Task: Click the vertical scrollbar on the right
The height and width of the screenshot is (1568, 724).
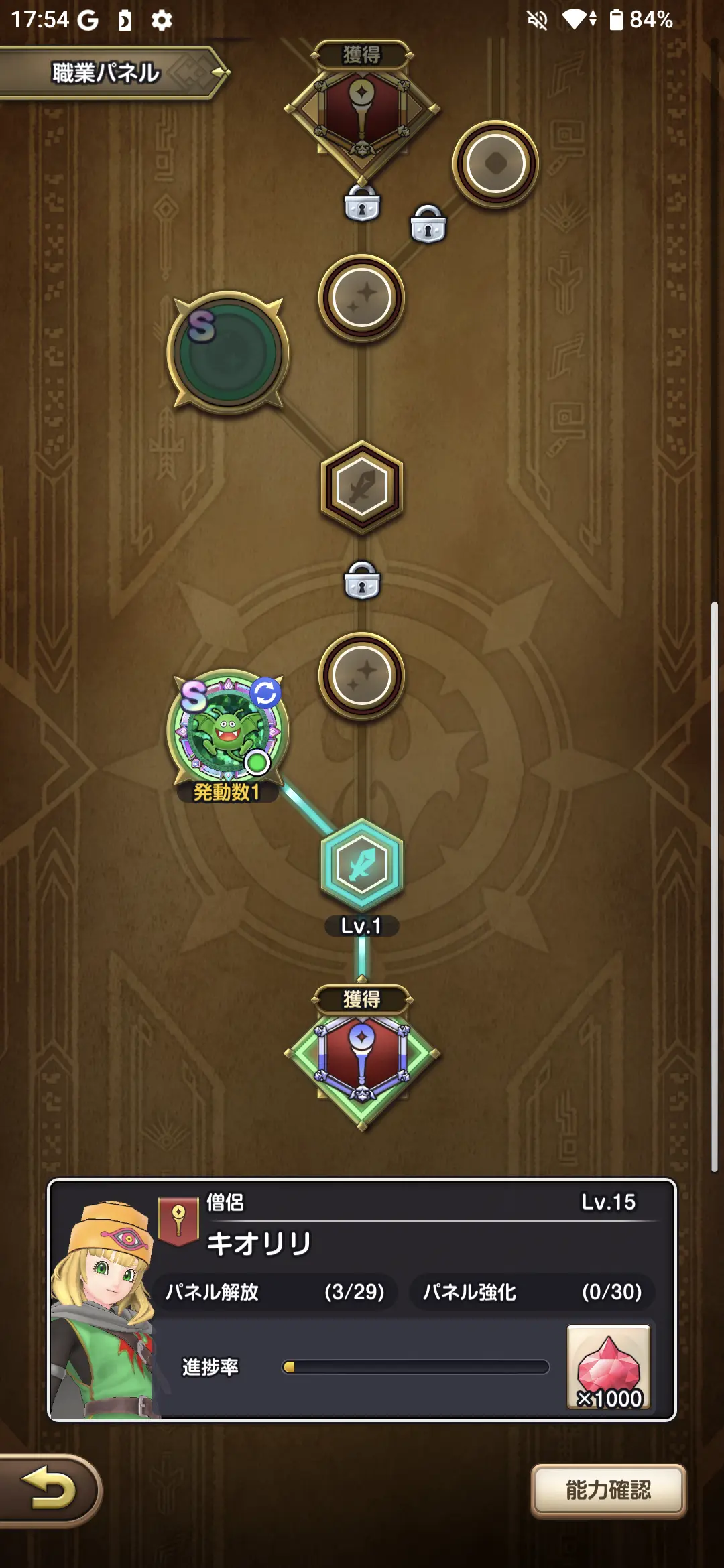Action: 715,887
